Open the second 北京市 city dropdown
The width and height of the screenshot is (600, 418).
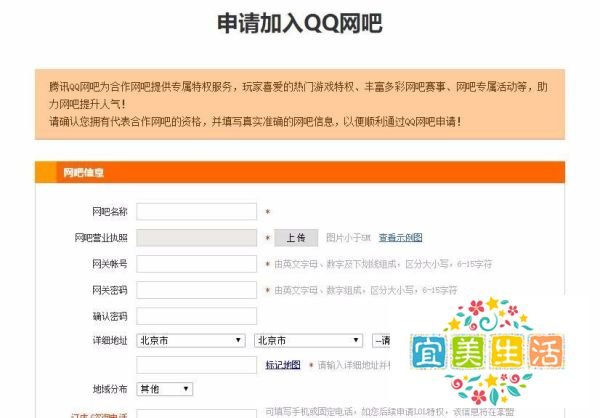click(x=308, y=340)
